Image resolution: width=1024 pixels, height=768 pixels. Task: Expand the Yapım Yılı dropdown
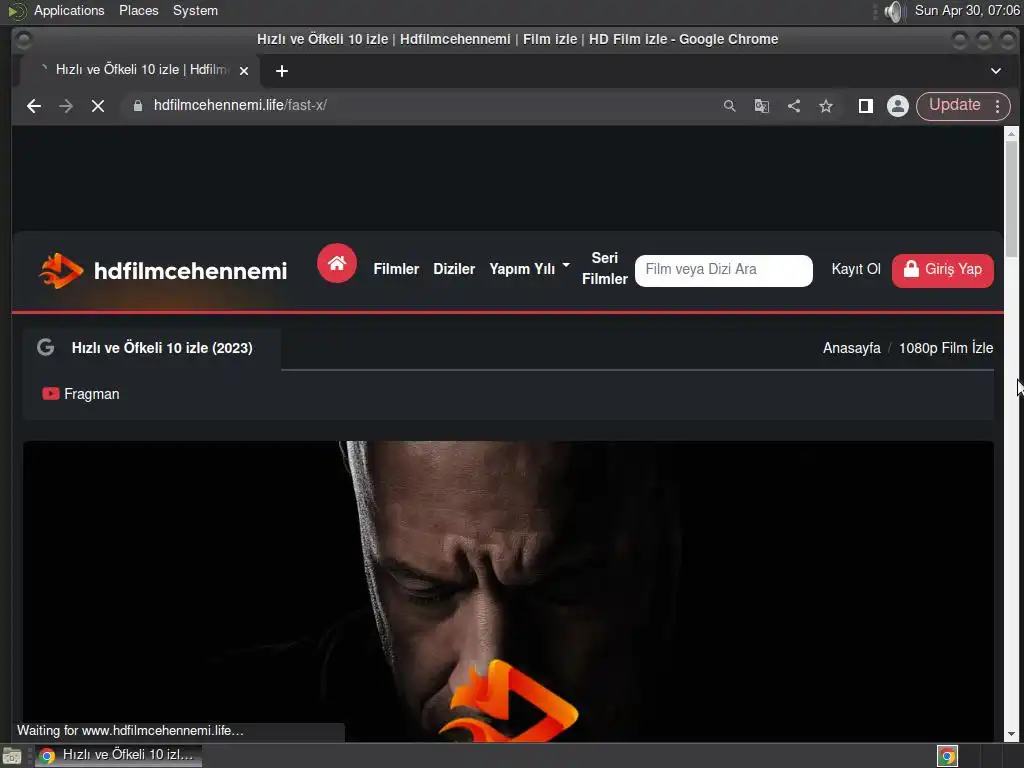coord(530,268)
